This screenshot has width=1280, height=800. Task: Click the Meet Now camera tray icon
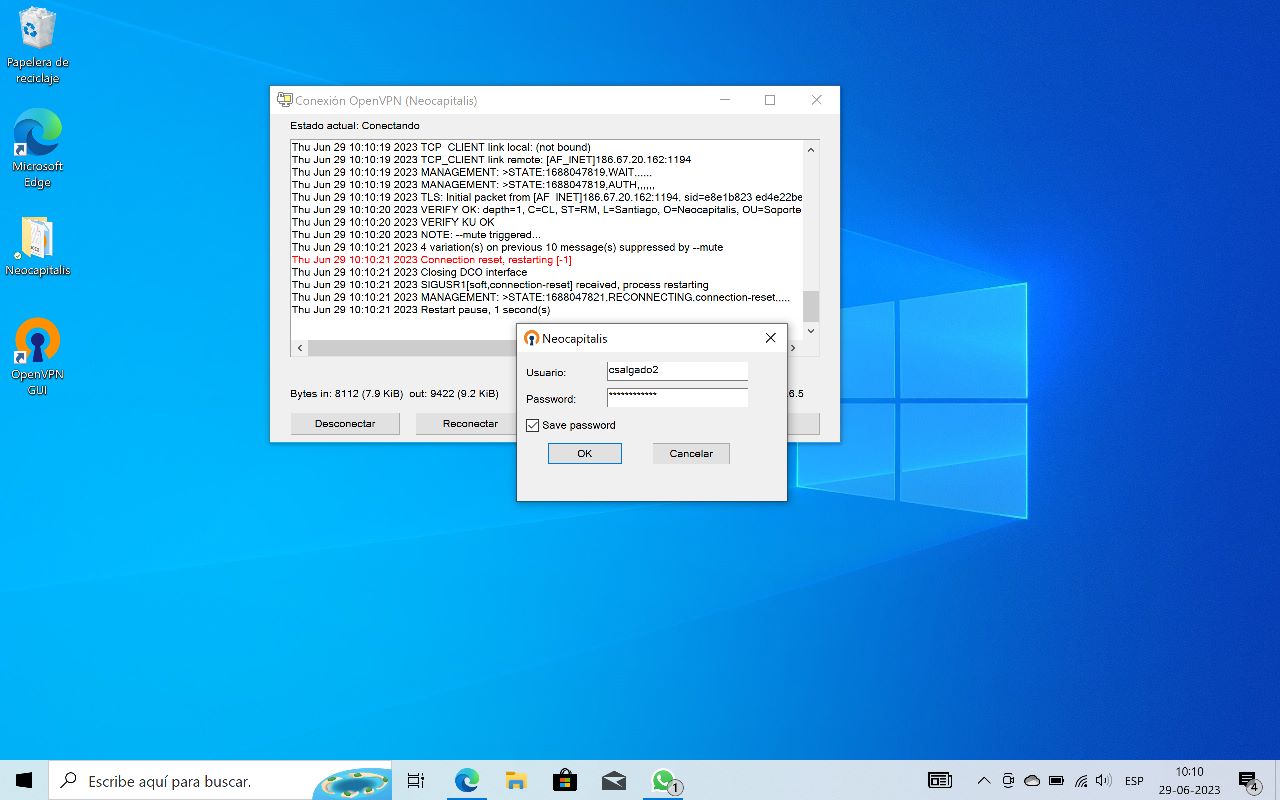click(x=1008, y=780)
